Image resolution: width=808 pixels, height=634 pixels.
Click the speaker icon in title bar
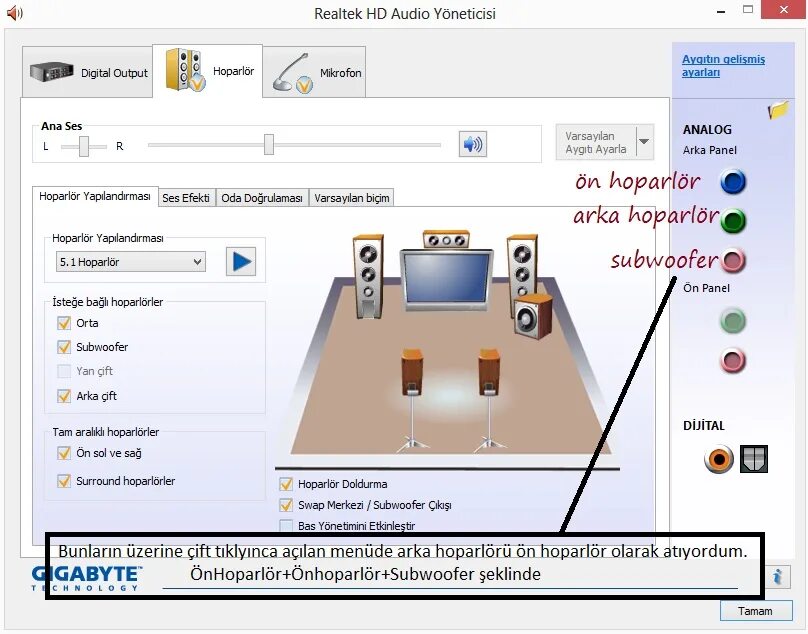pyautogui.click(x=14, y=13)
